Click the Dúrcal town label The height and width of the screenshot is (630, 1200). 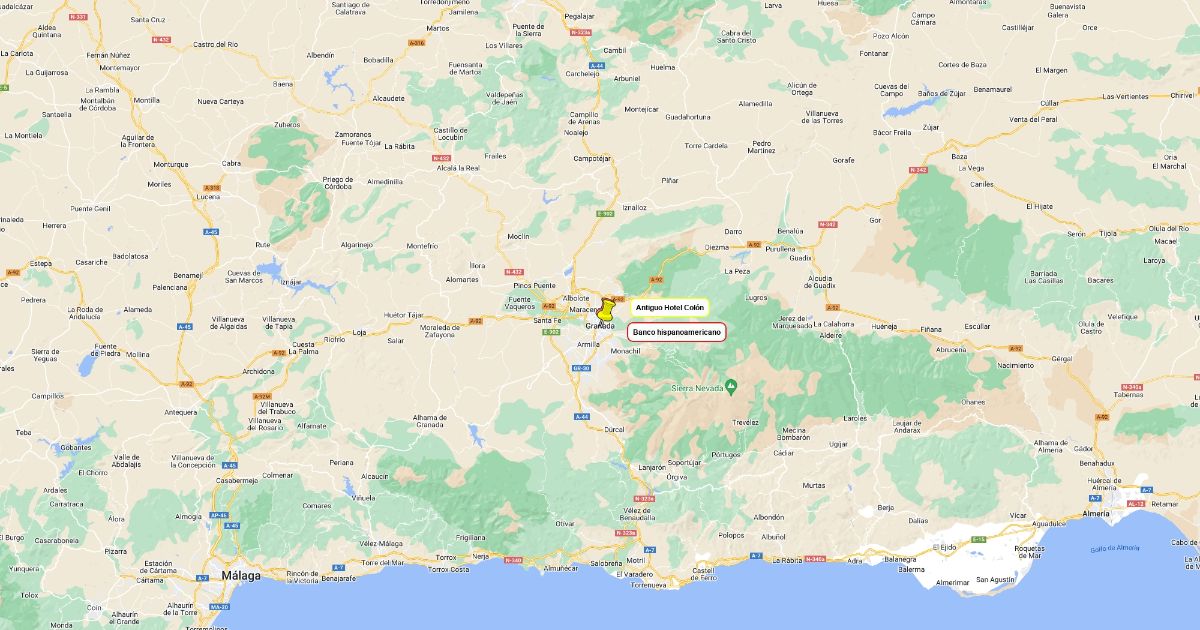click(615, 429)
